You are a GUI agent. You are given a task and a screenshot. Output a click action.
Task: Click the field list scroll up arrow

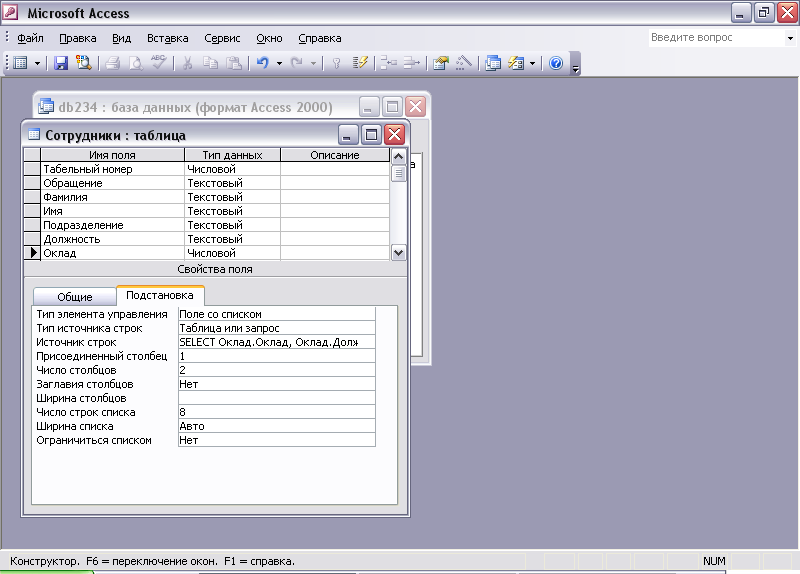(398, 156)
